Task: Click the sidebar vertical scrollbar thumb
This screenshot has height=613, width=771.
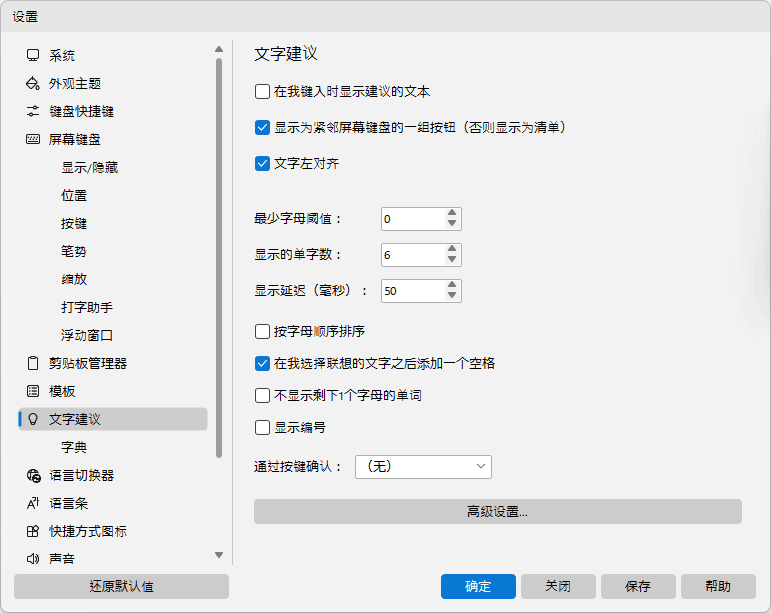Action: pos(219,258)
